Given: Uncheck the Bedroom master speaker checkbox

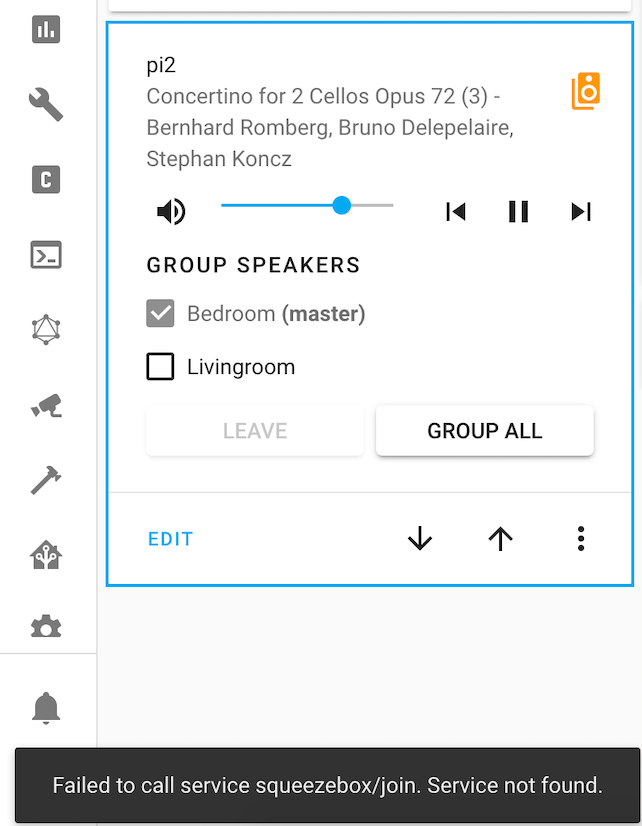Looking at the screenshot, I should coord(160,313).
